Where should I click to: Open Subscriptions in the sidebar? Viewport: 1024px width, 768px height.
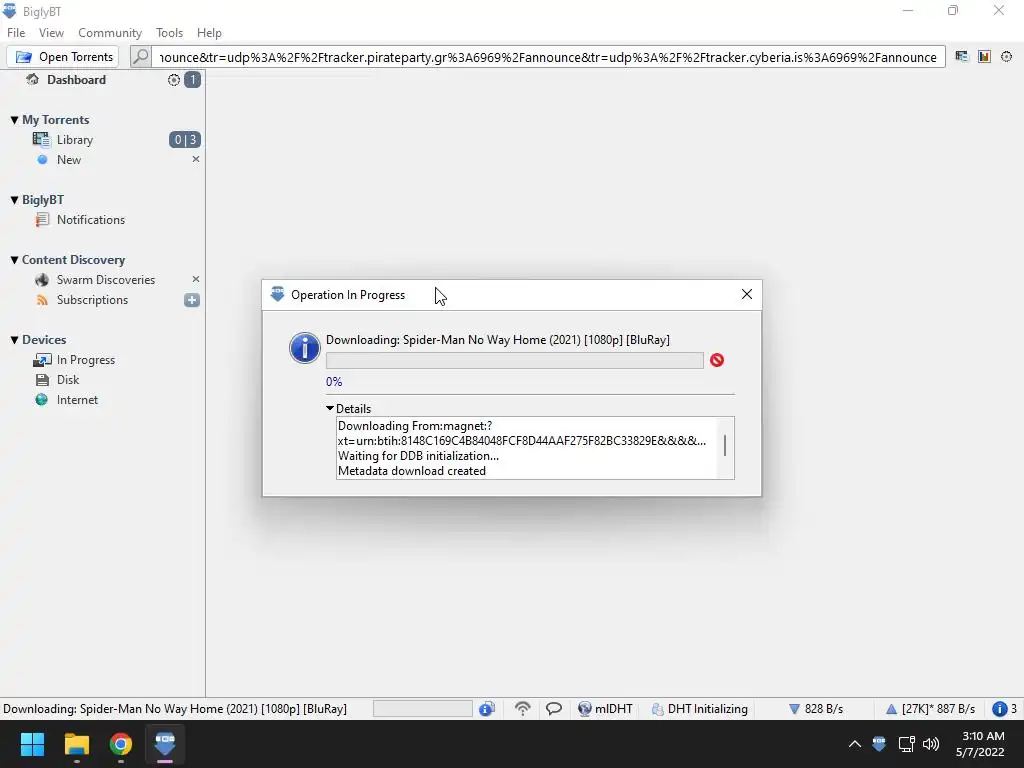92,300
